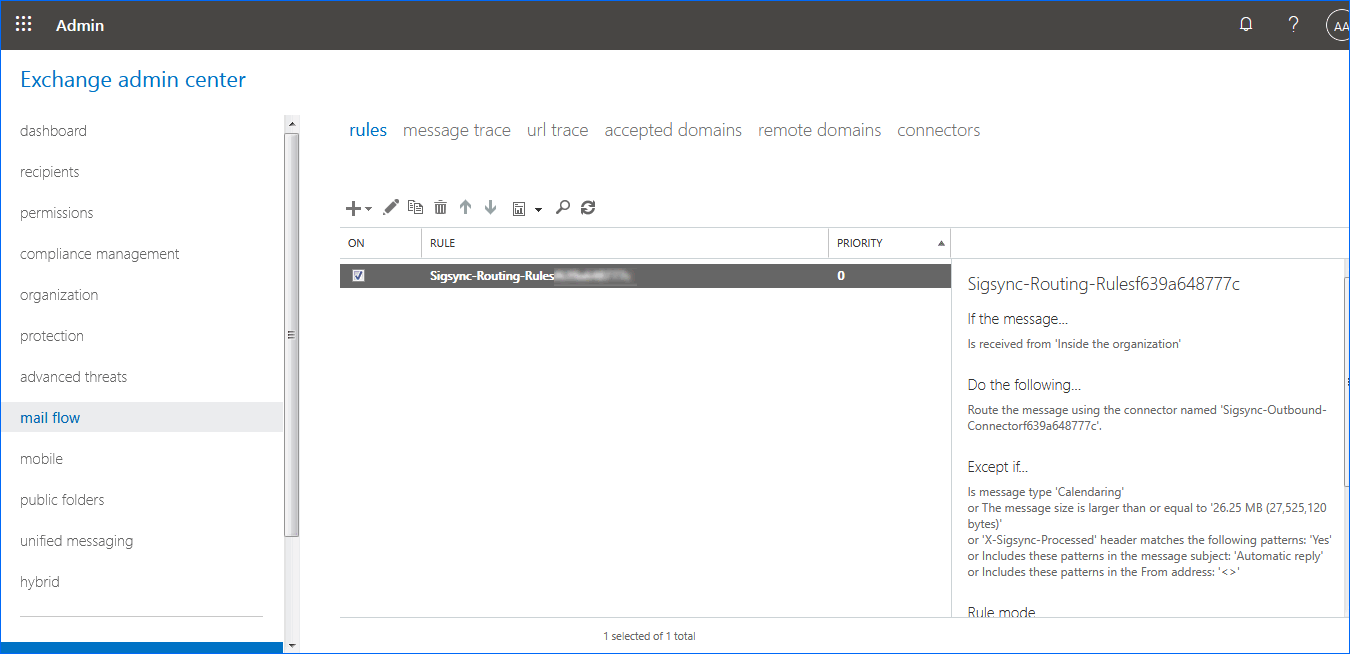Open help via the question mark icon
The height and width of the screenshot is (654, 1350).
pyautogui.click(x=1293, y=25)
